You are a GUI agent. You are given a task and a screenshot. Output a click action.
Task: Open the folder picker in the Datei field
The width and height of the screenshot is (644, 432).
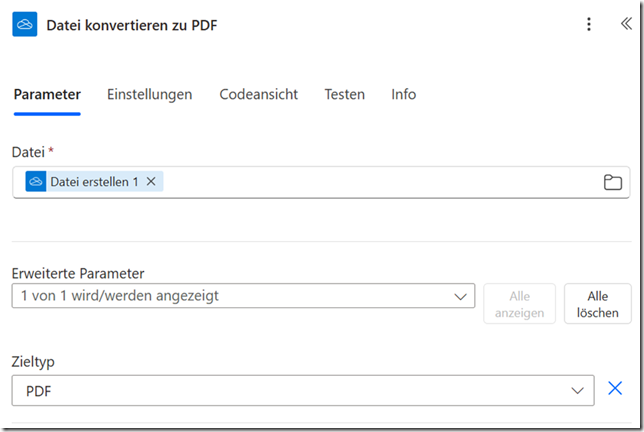click(612, 182)
